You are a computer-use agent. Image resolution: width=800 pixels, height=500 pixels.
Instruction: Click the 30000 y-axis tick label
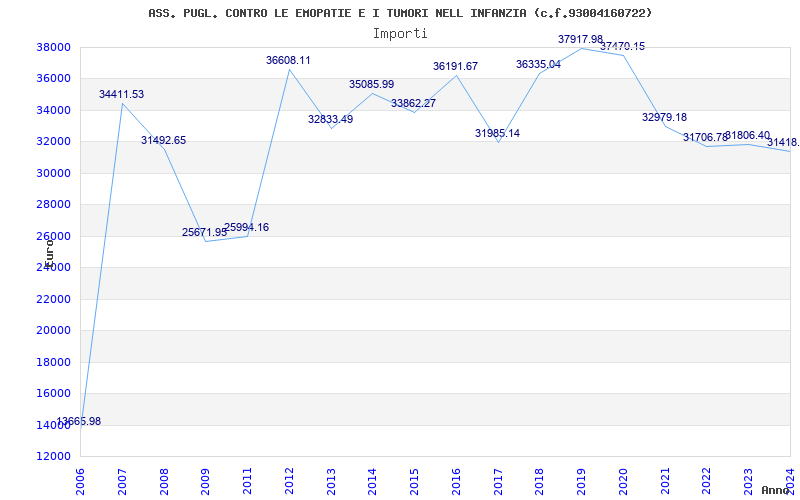53,173
